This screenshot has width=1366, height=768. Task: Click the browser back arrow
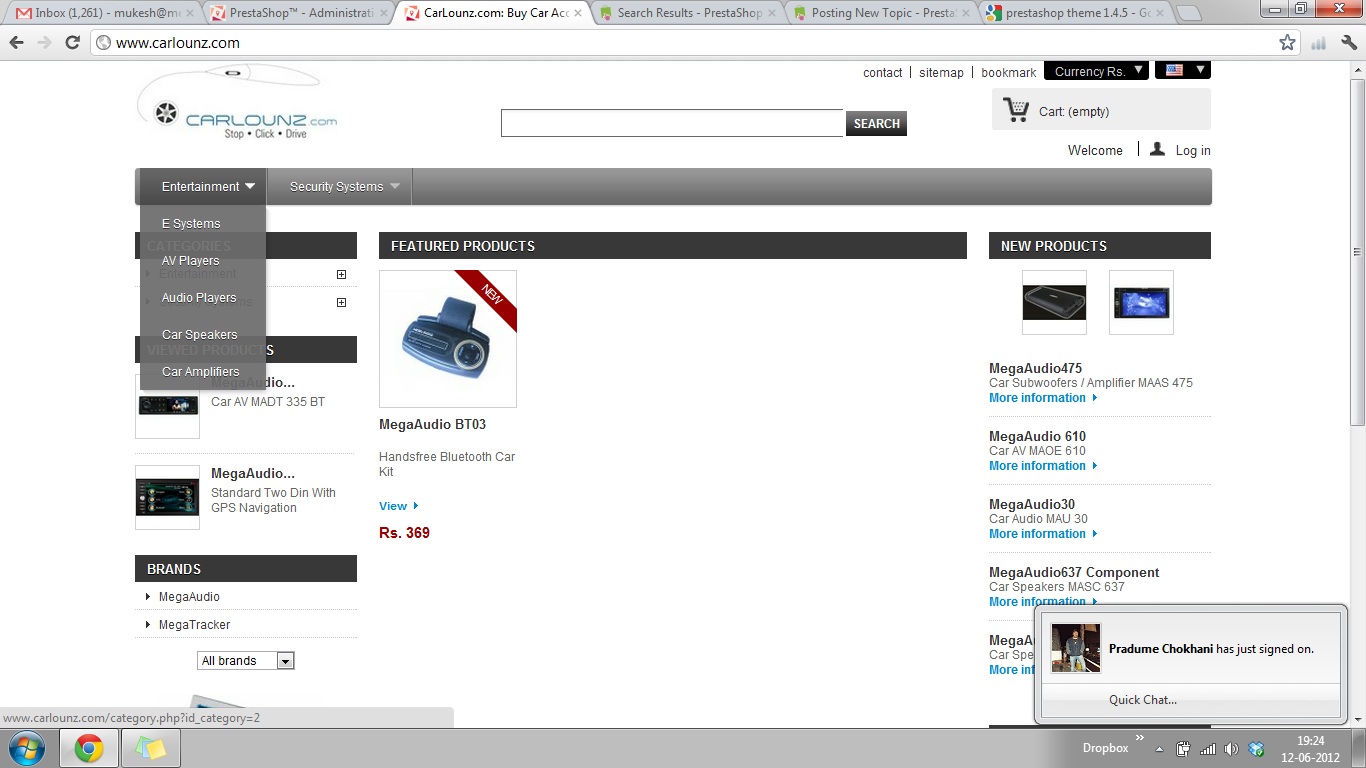pyautogui.click(x=16, y=43)
